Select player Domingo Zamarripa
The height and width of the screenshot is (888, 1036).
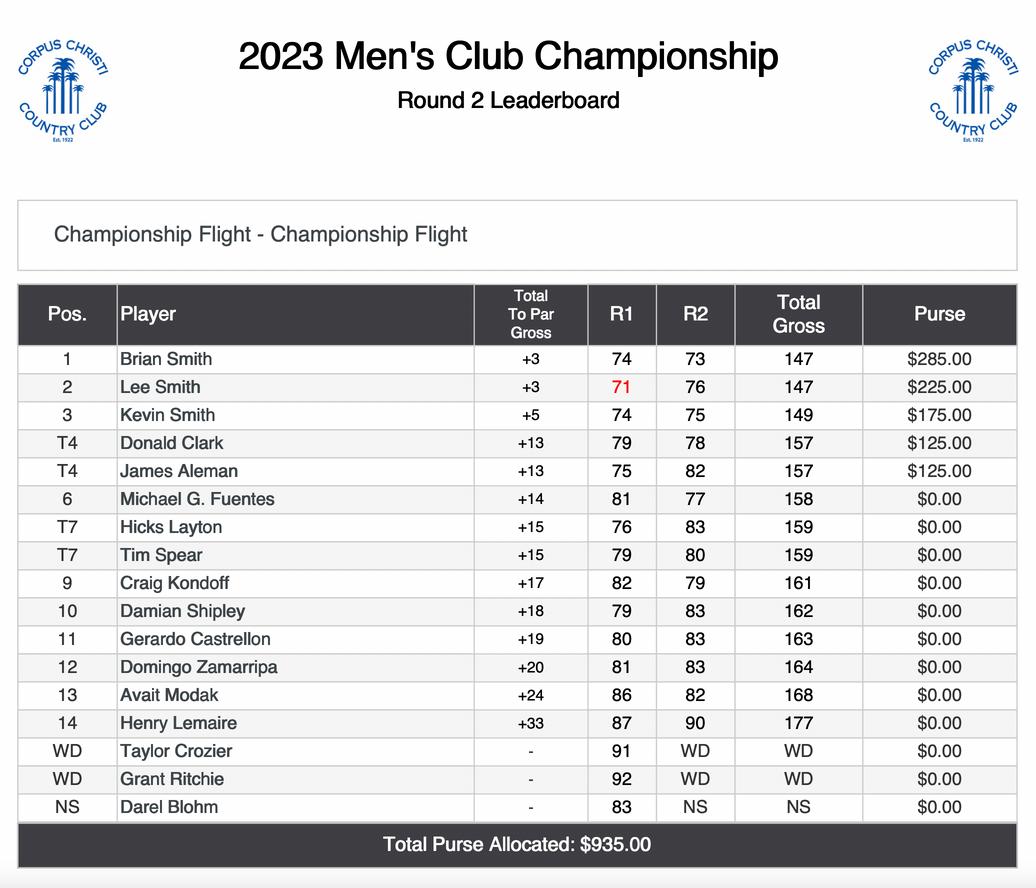pos(198,667)
